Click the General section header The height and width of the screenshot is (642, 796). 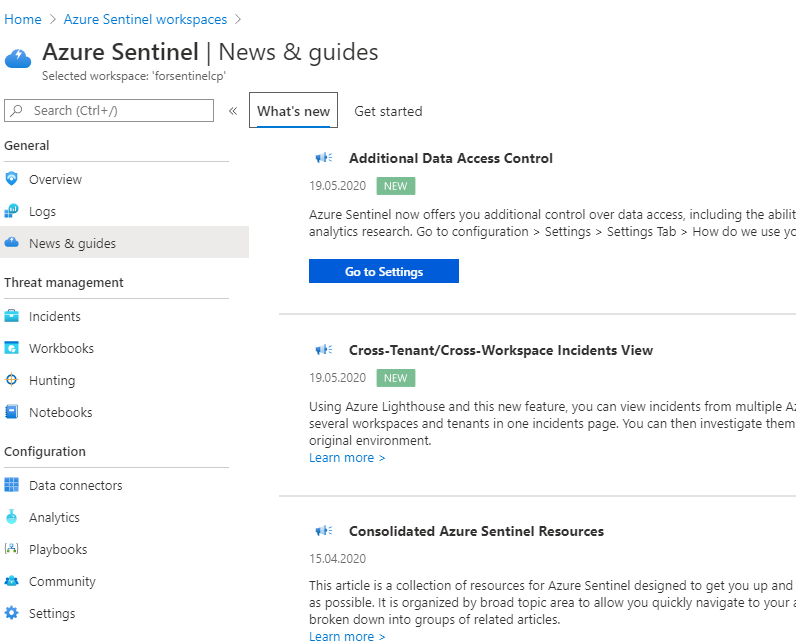26,145
